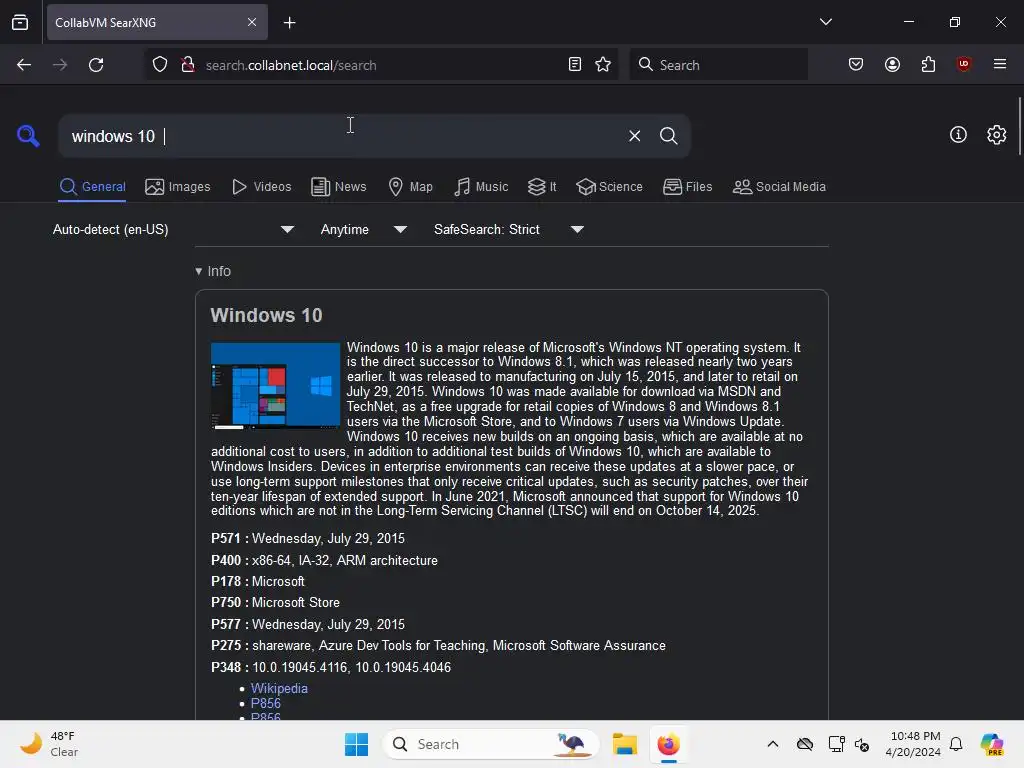Click the muted volume tray icon
The width and height of the screenshot is (1024, 768).
[862, 744]
